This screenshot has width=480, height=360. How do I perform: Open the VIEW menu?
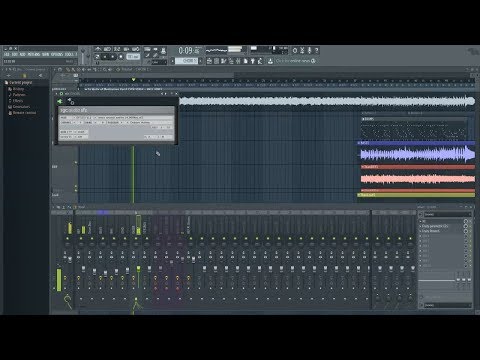[46, 54]
